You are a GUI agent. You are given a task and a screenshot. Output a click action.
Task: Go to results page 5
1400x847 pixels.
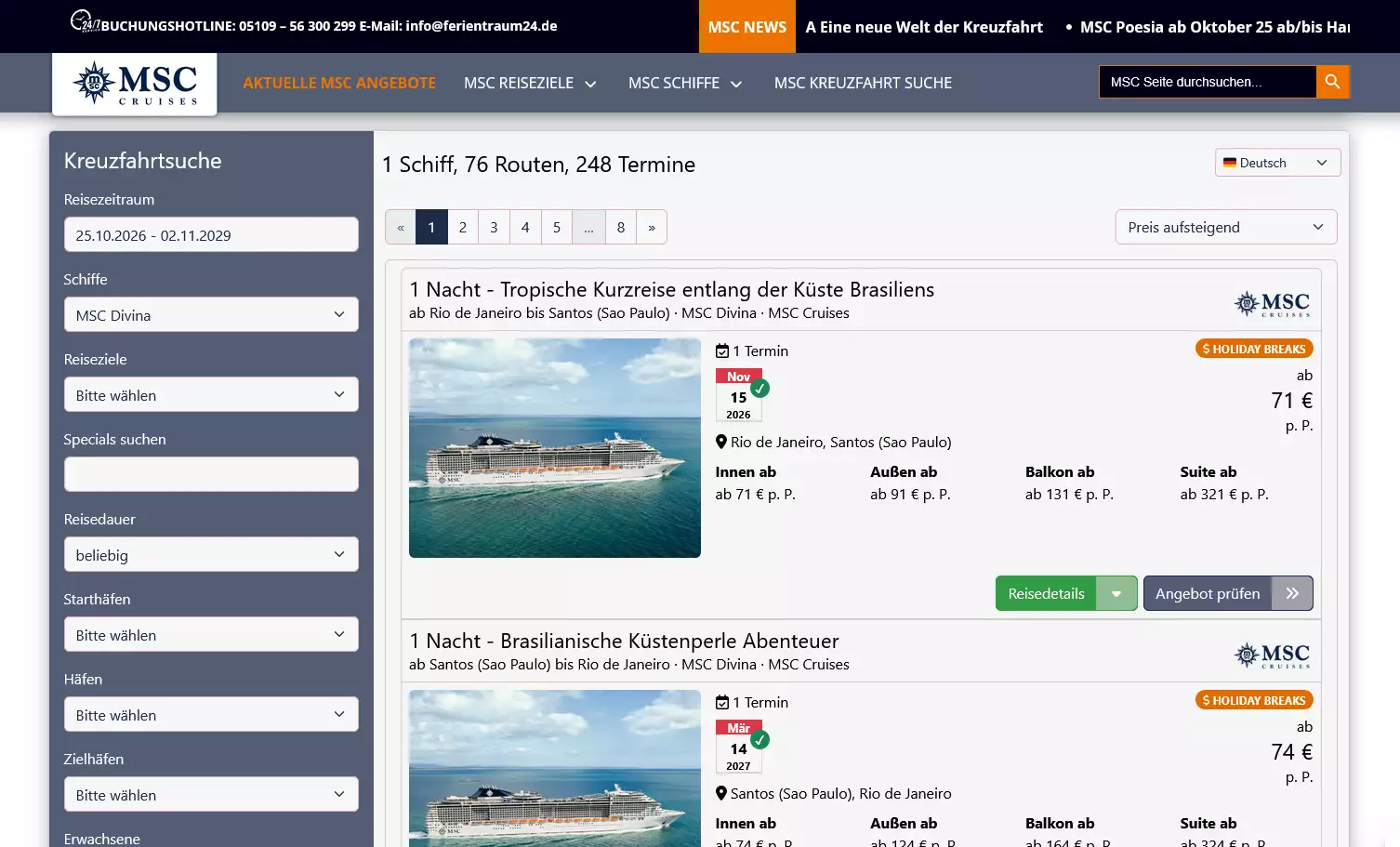(x=557, y=227)
